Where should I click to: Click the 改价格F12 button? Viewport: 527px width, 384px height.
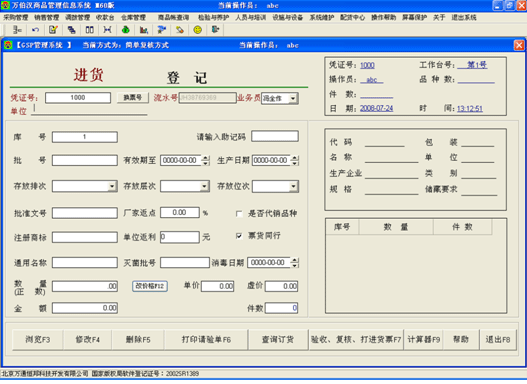click(150, 286)
